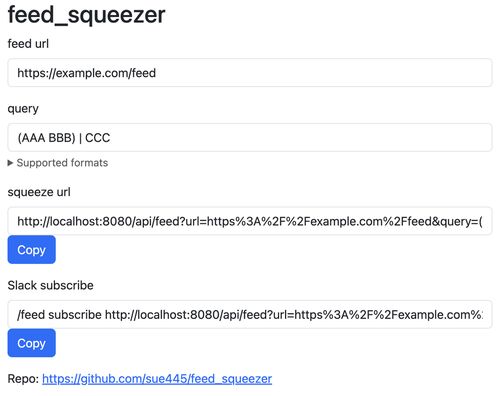Click into the query input box
Viewport: 500px width, 396px height.
pos(250,138)
